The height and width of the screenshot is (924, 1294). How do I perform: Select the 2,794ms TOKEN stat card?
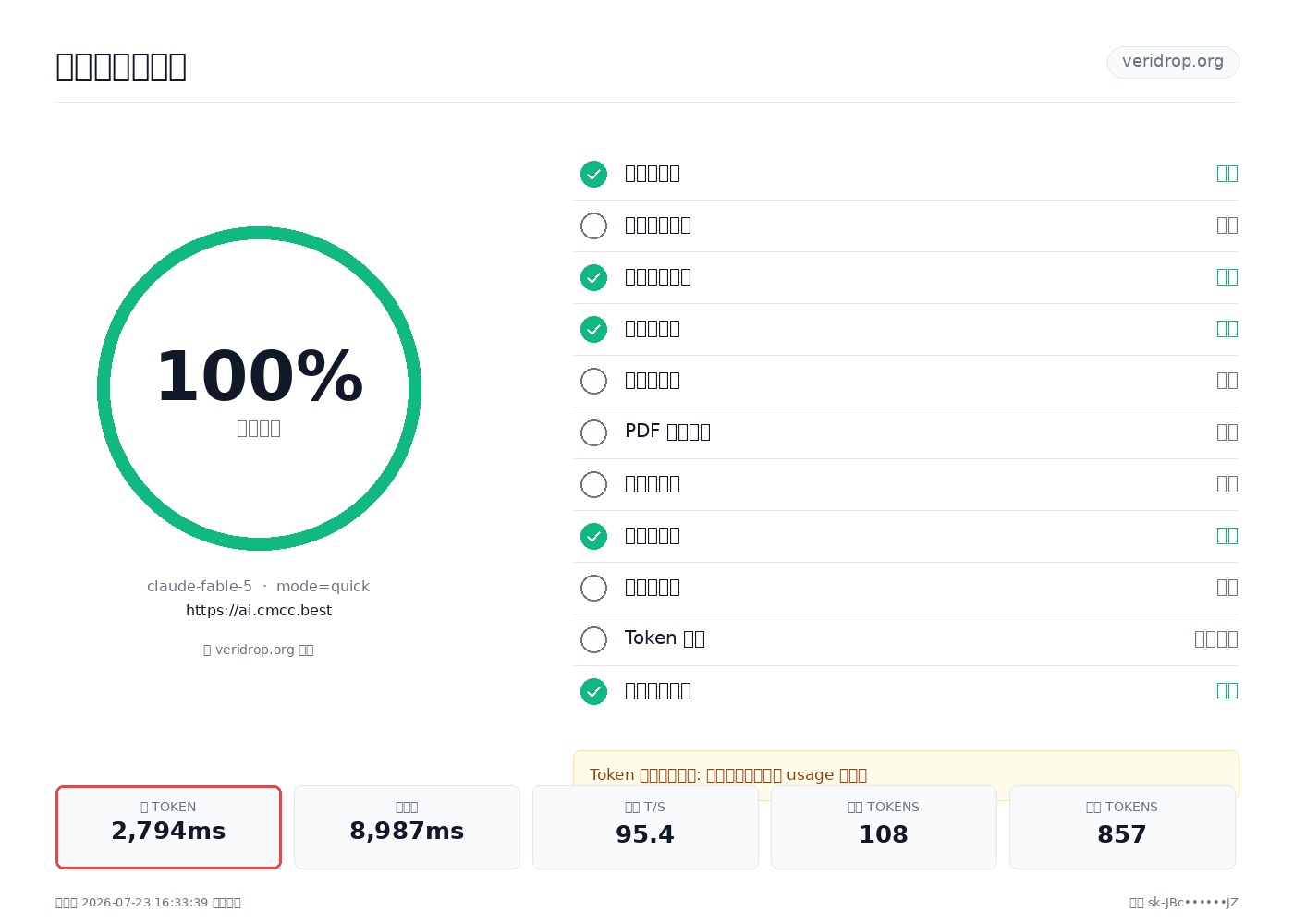click(168, 827)
